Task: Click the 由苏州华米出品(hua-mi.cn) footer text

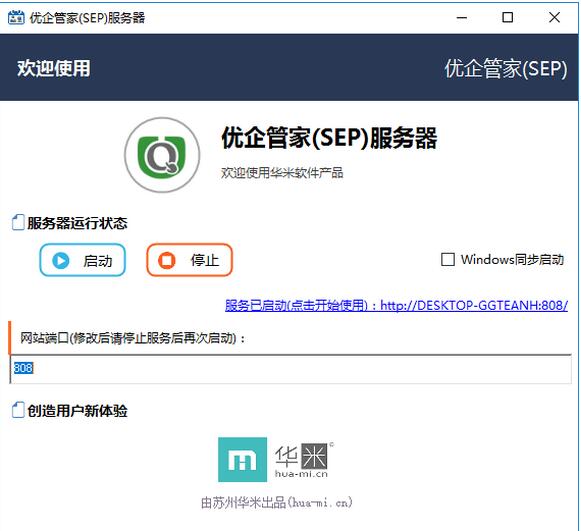Action: pyautogui.click(x=276, y=503)
